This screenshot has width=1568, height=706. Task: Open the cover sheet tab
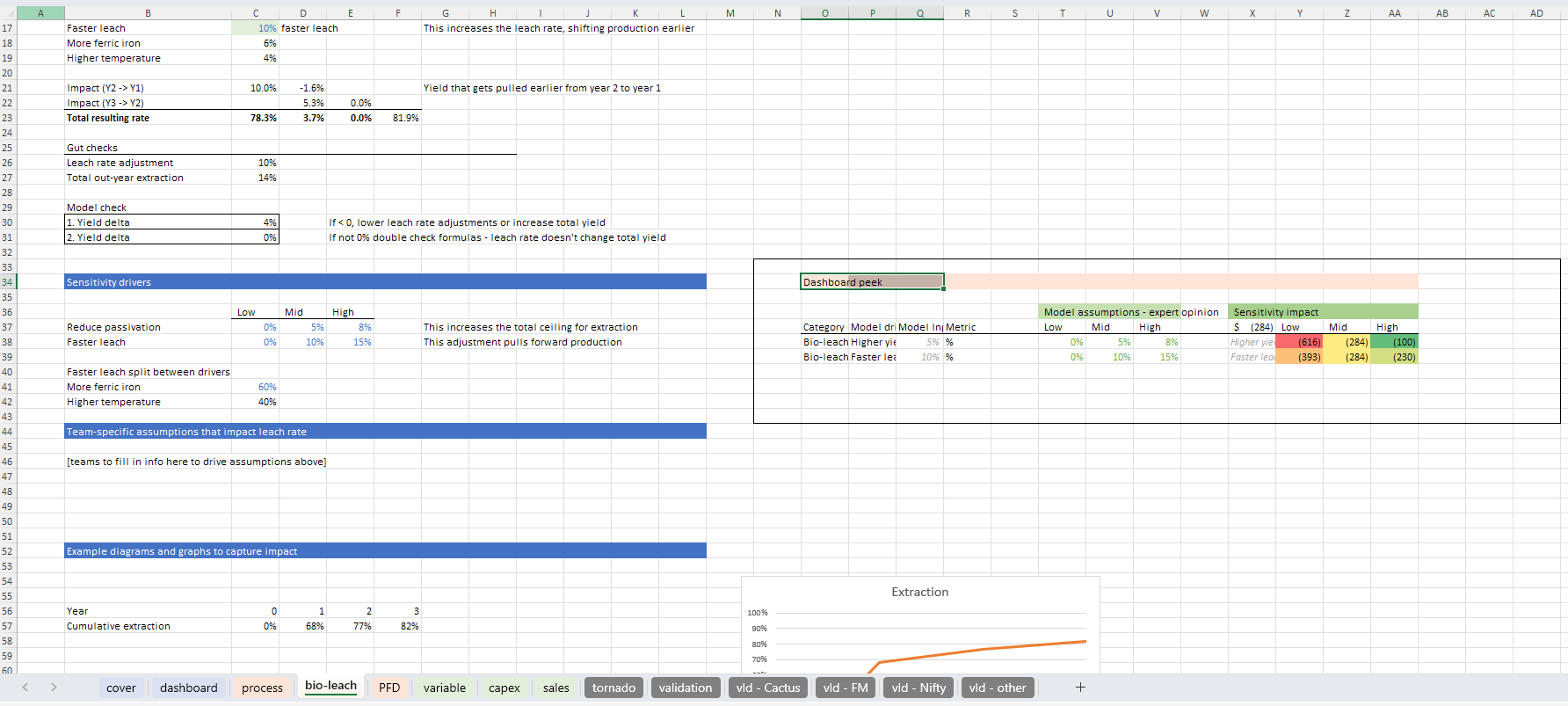click(x=121, y=688)
